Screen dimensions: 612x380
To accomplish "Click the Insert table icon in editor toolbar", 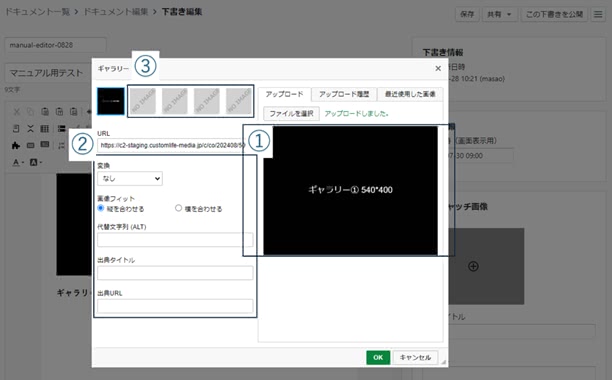I will click(45, 129).
